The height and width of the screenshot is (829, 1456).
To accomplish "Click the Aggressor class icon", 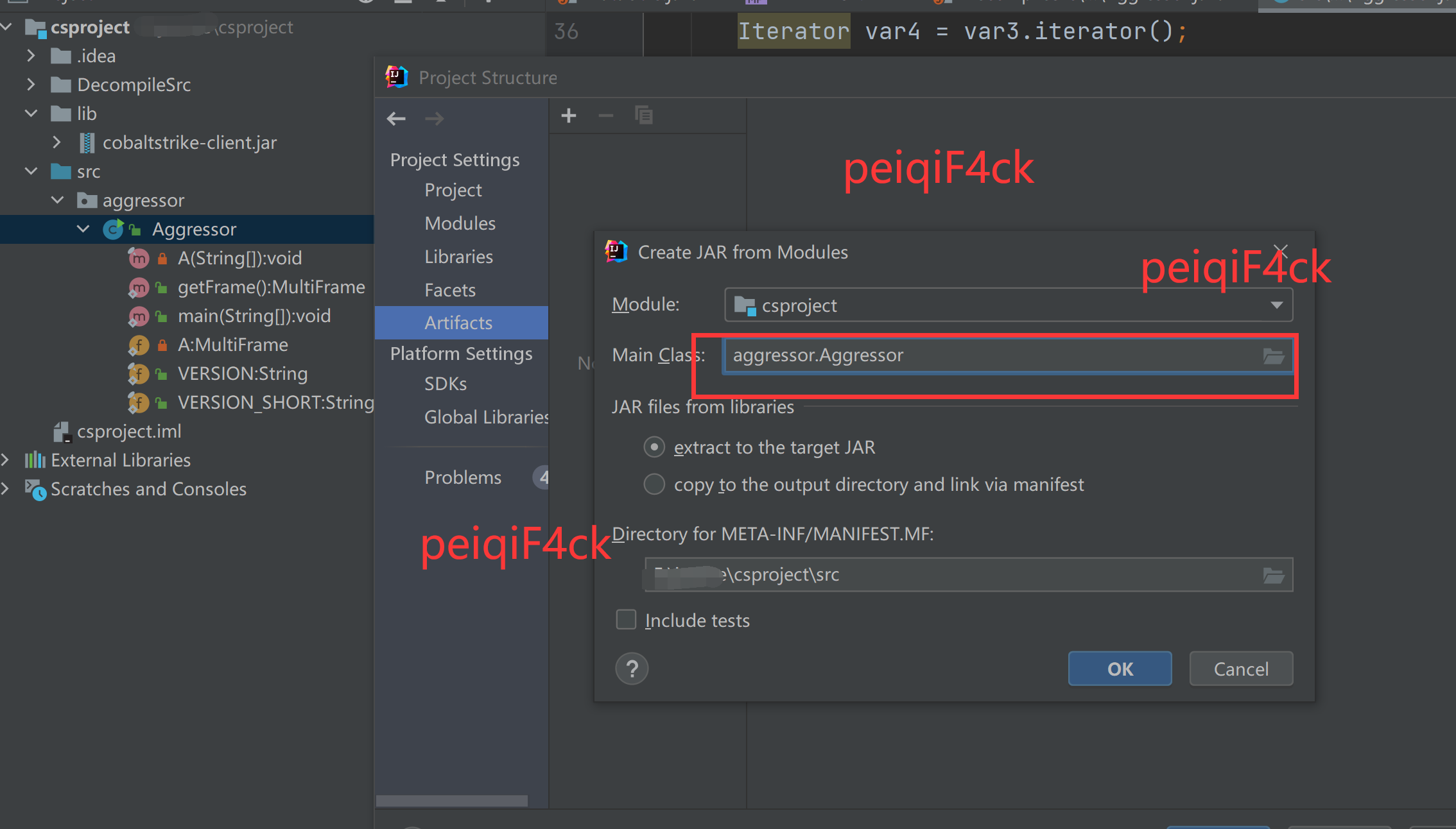I will 113,229.
